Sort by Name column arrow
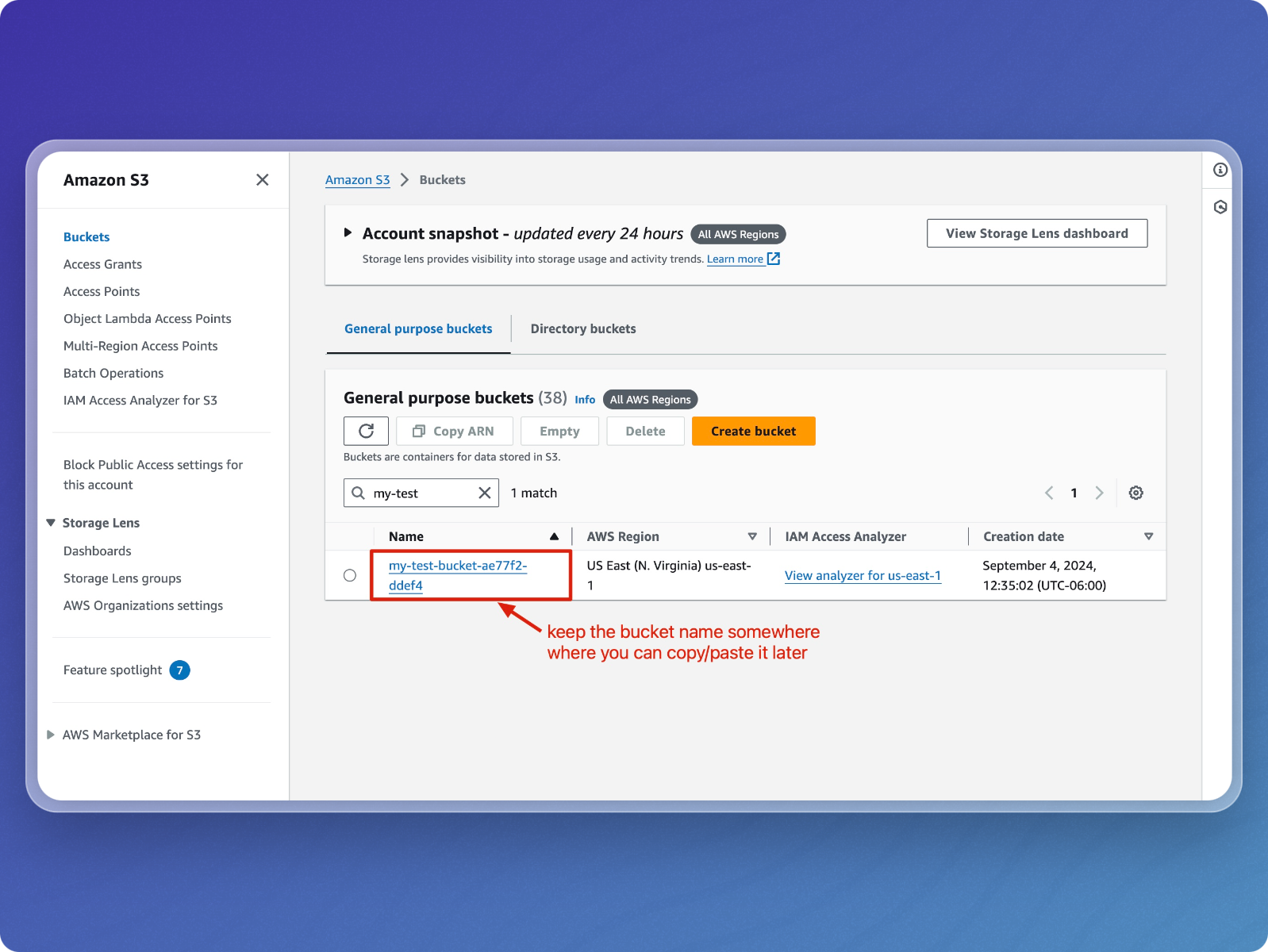The width and height of the screenshot is (1268, 952). coord(554,536)
